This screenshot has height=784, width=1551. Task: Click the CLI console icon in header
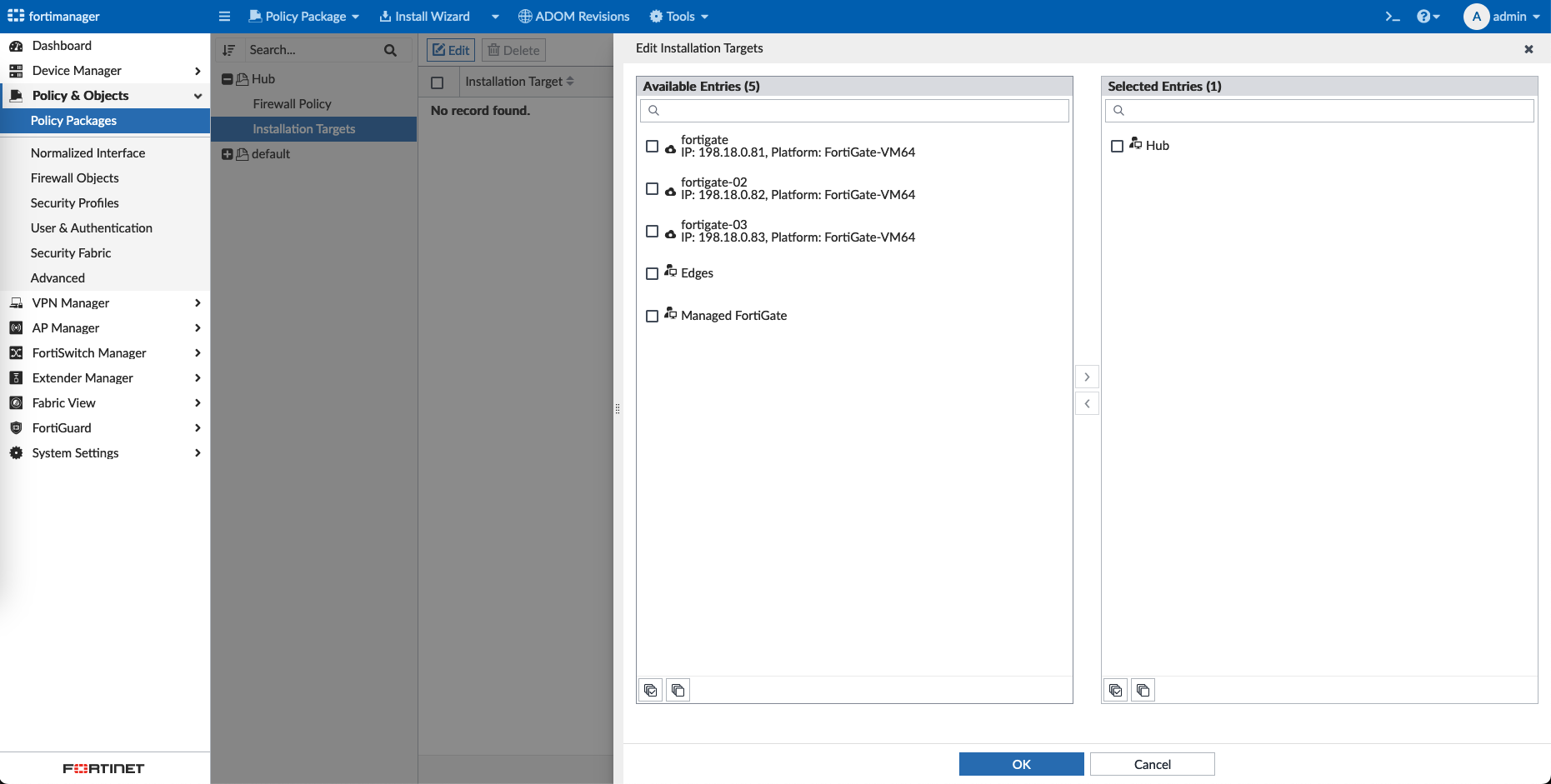[1392, 17]
